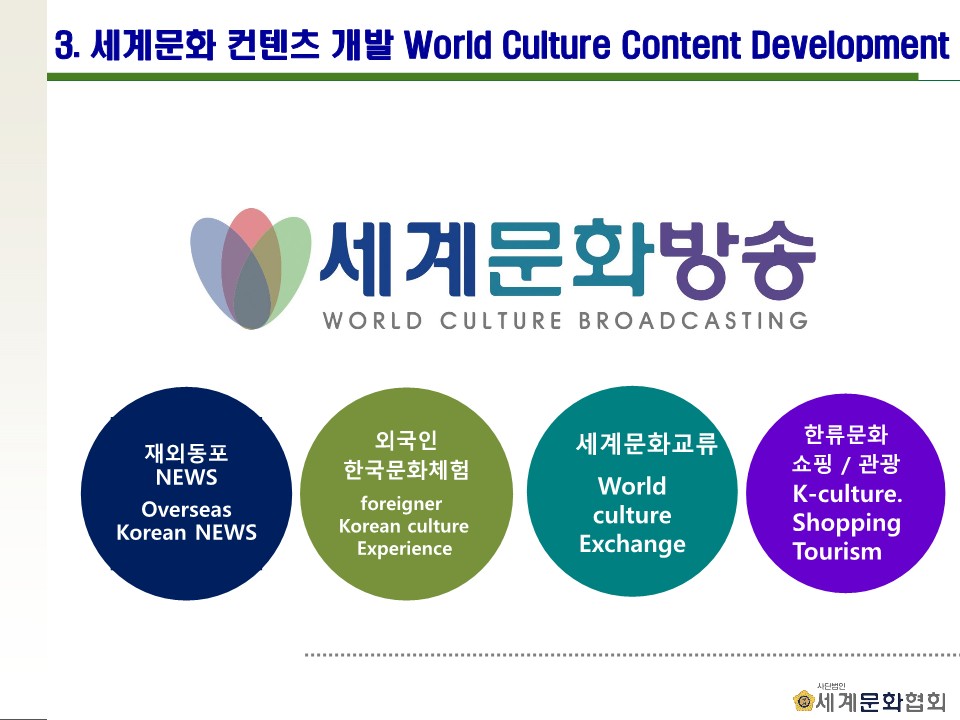Select the 'WORLD CULTURE BROADCASTING' subtitle

tap(566, 320)
